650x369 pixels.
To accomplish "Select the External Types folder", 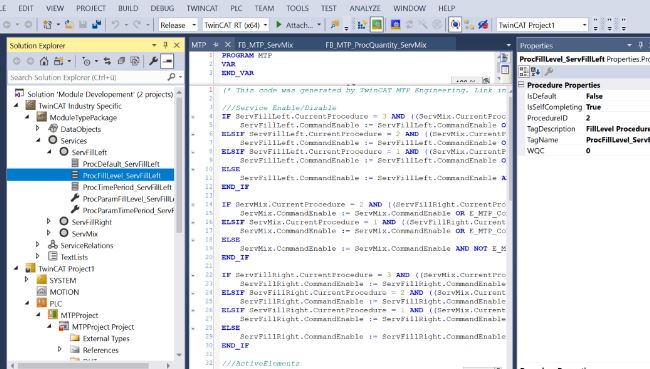I will [106, 338].
